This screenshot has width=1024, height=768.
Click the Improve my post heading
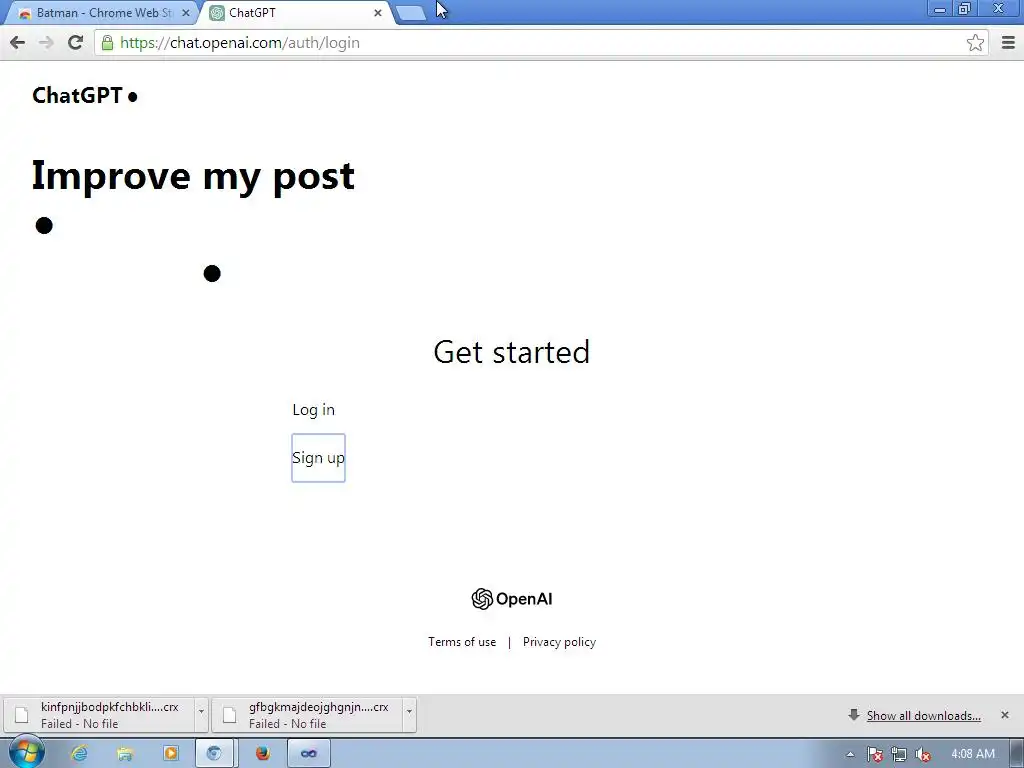(x=193, y=176)
